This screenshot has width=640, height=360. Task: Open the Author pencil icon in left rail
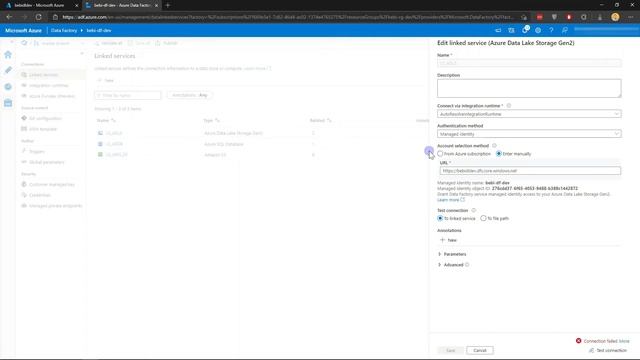click(x=8, y=70)
